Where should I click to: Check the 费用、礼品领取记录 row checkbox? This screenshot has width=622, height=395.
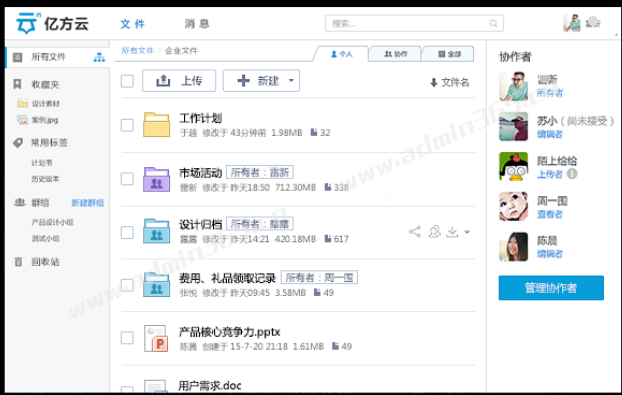[127, 285]
